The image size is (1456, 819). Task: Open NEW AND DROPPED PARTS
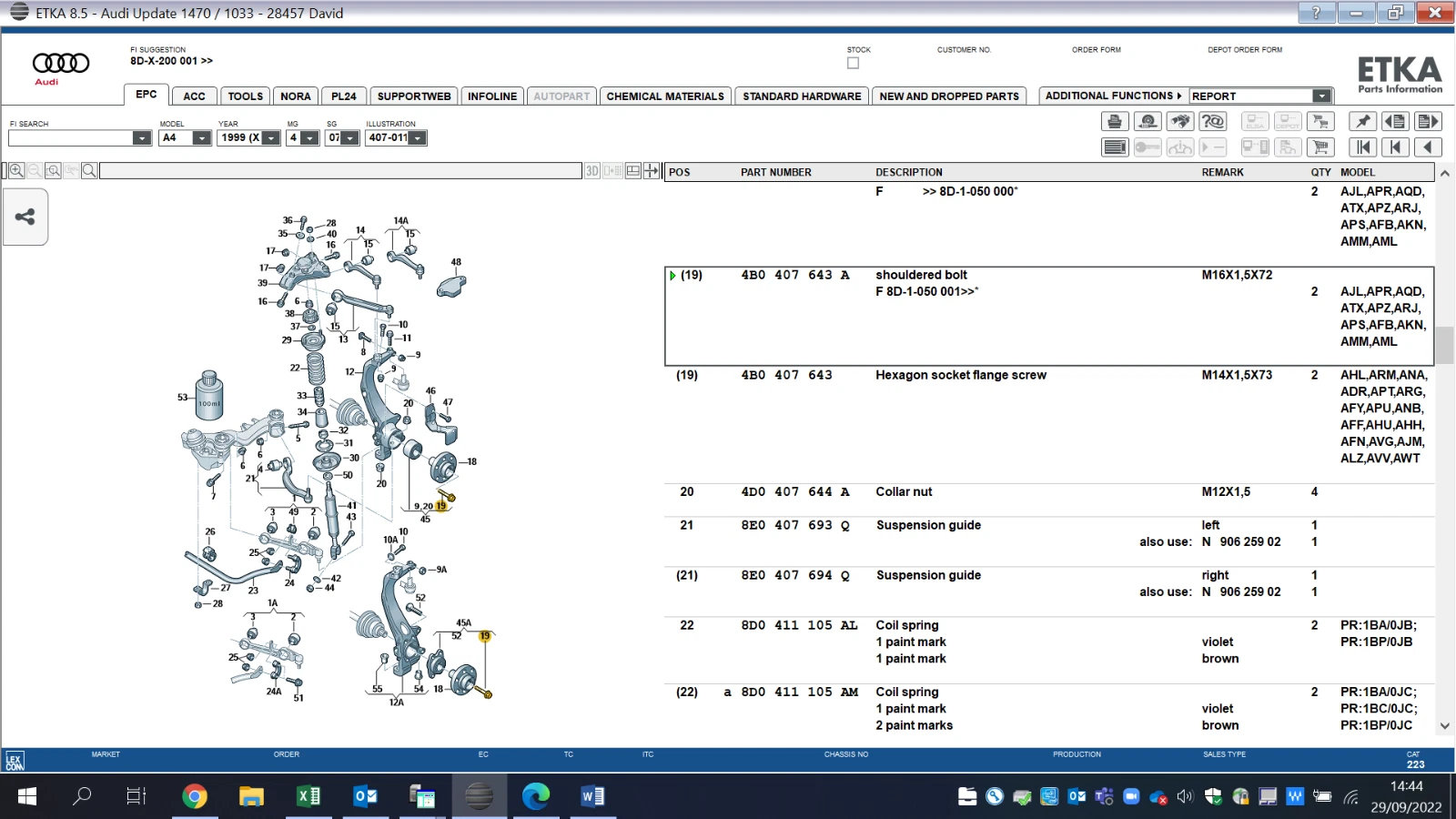(x=949, y=96)
